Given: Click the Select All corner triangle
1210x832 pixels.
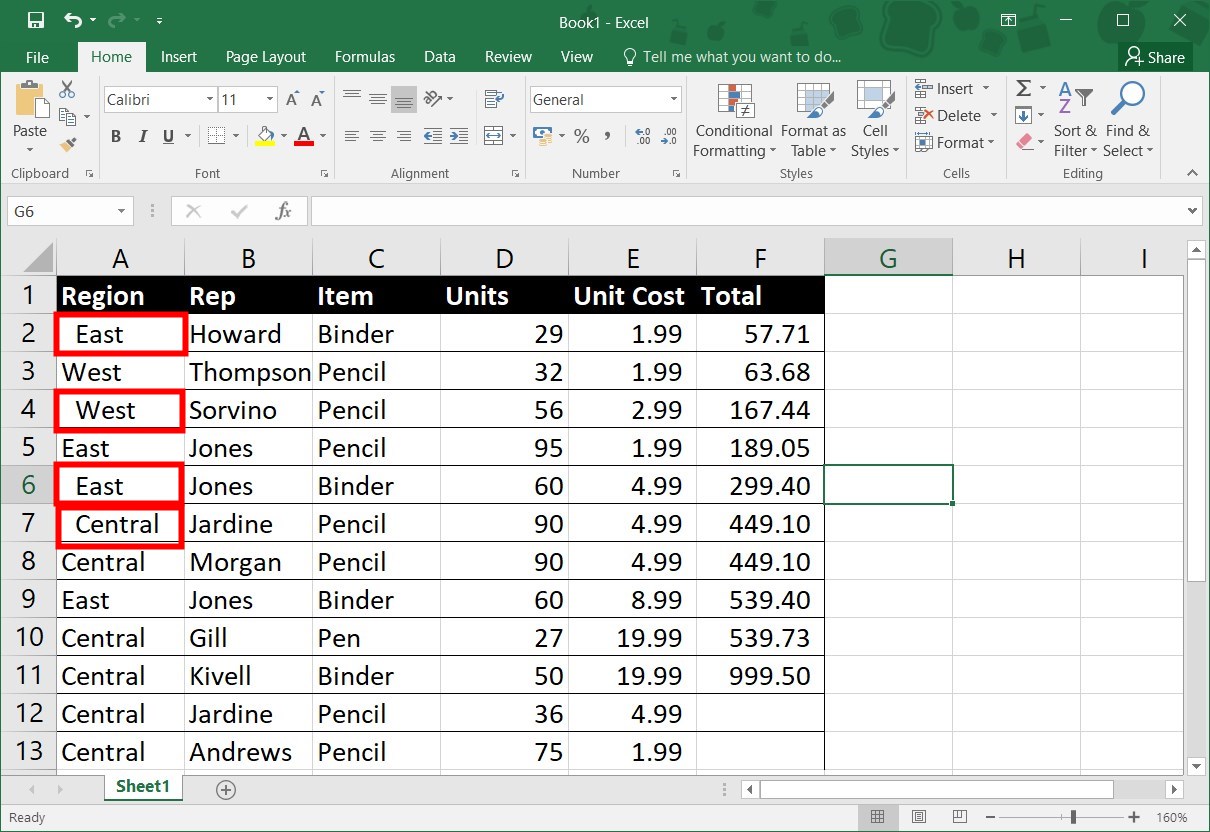Looking at the screenshot, I should 38,260.
